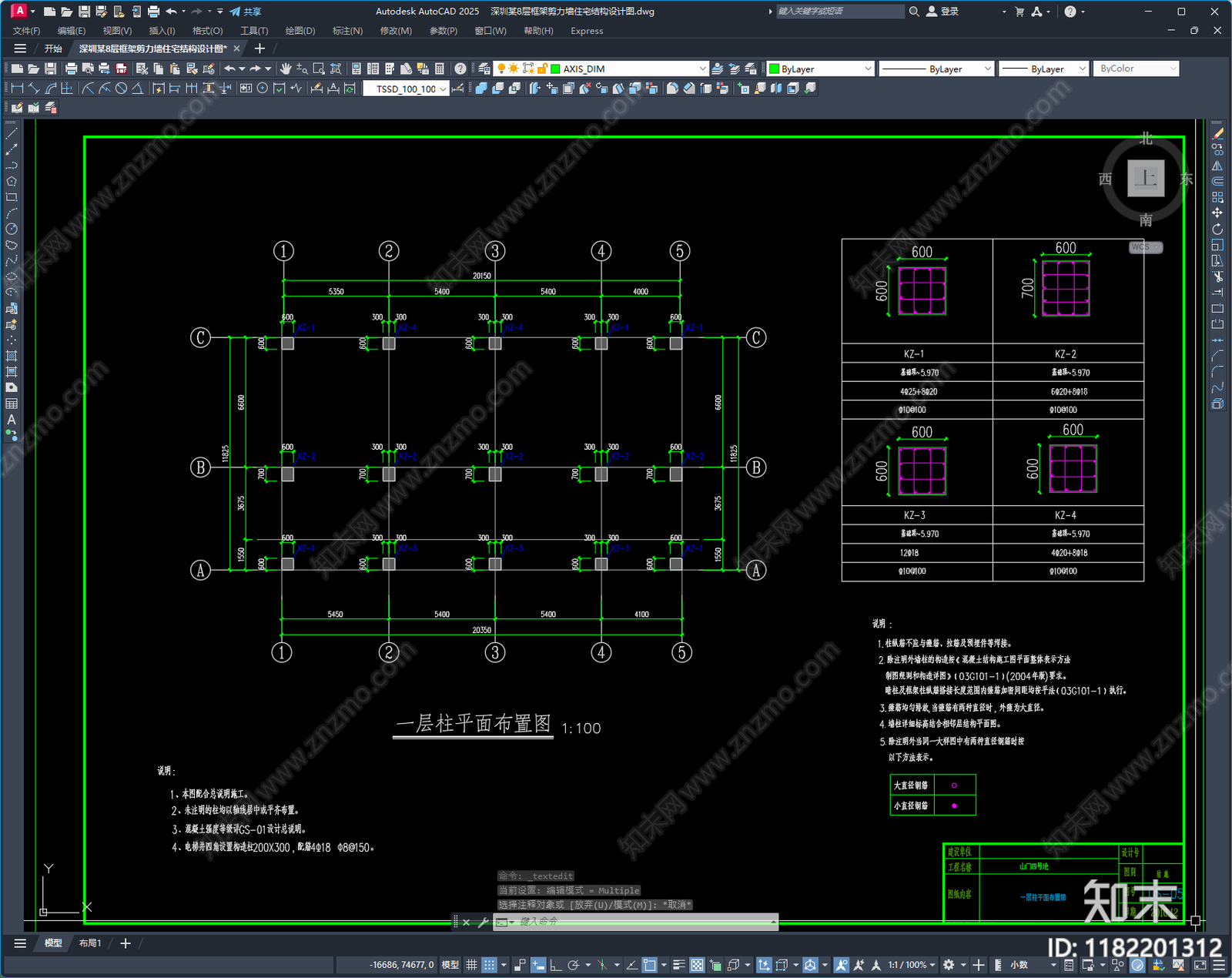Toggle clean screen in status bar
The image size is (1232, 978).
1200,965
